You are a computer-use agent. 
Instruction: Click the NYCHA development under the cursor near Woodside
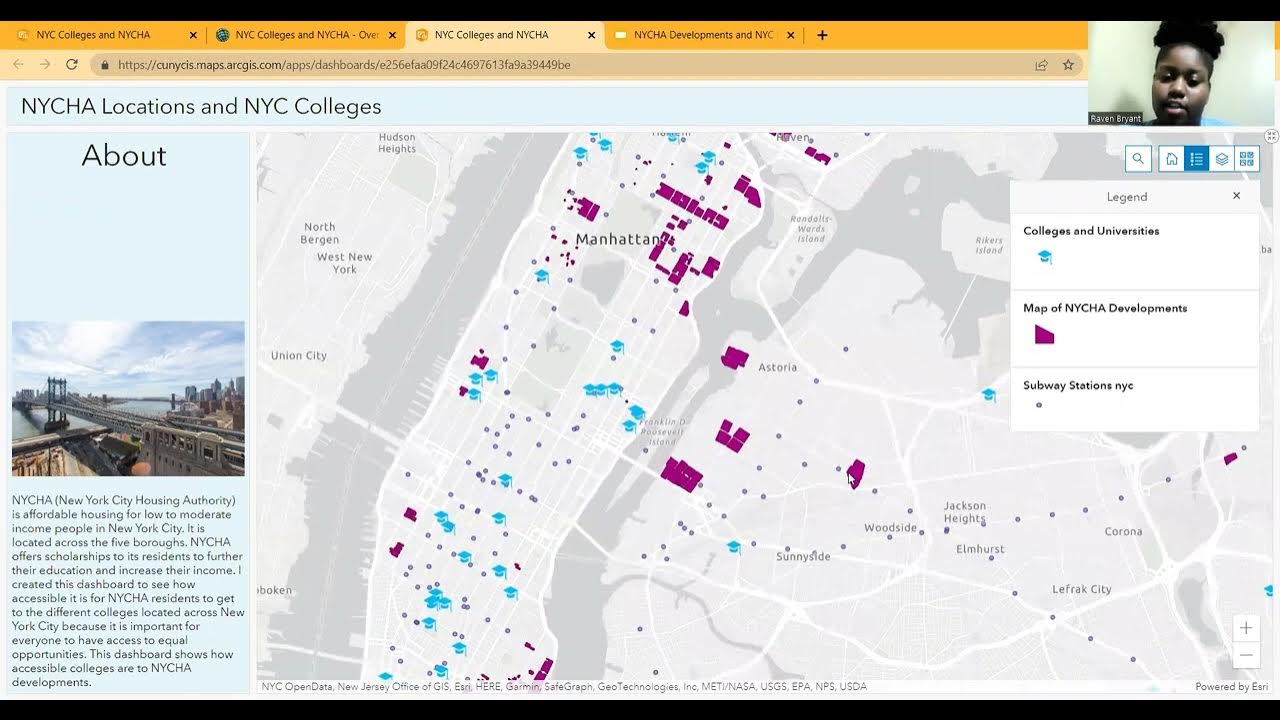[x=856, y=472]
